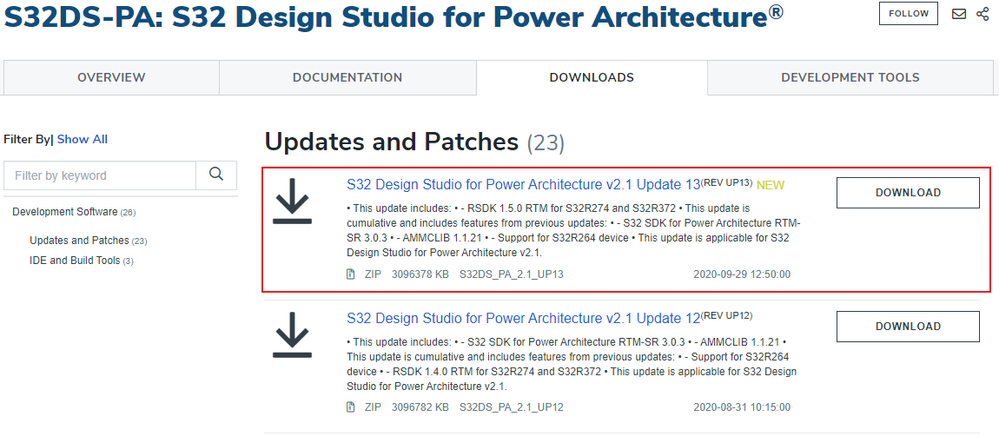Select IDE and Build Tools filter

pos(82,260)
